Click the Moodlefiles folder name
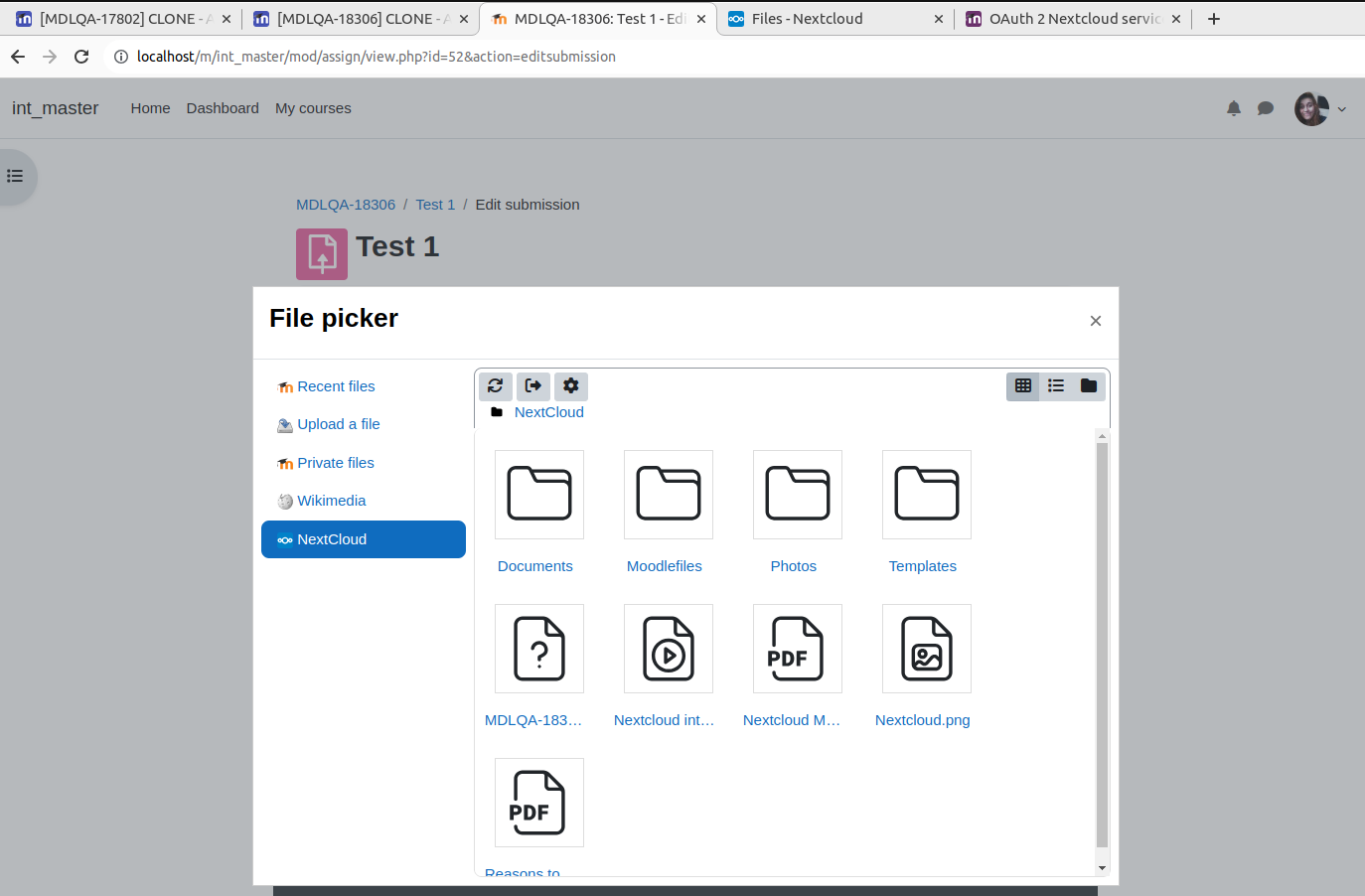Screen dimensions: 1365x896 [665, 566]
